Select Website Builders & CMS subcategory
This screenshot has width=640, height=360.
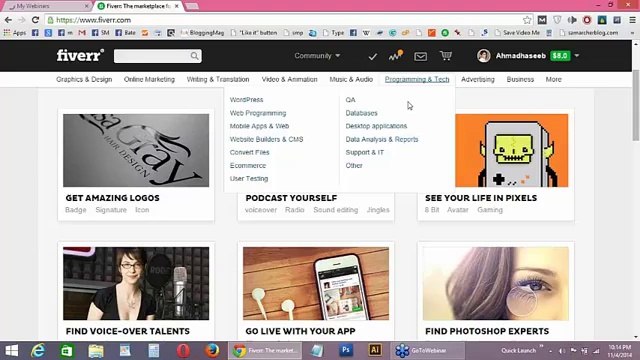click(266, 139)
